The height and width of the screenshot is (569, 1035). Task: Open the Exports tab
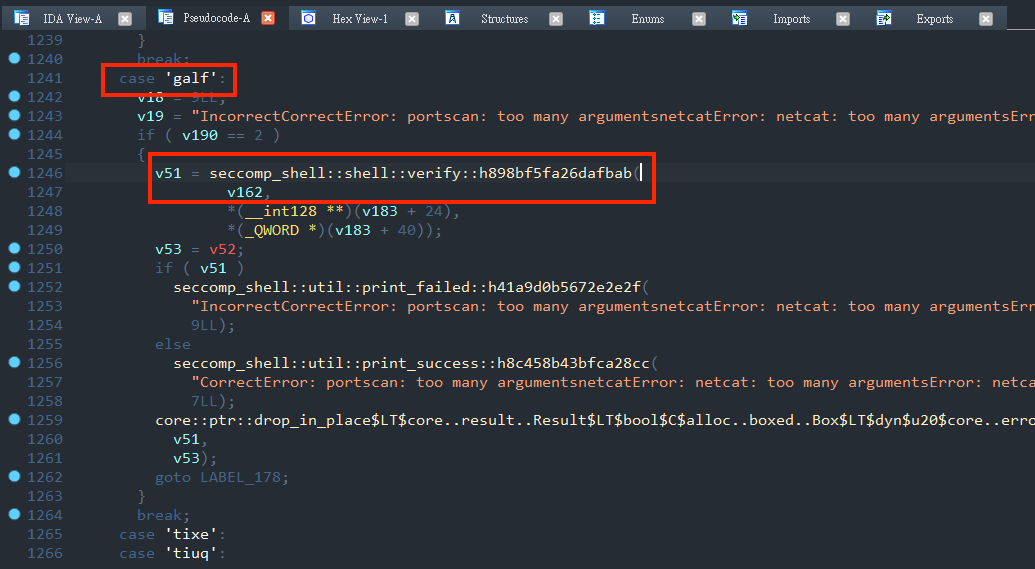point(934,18)
